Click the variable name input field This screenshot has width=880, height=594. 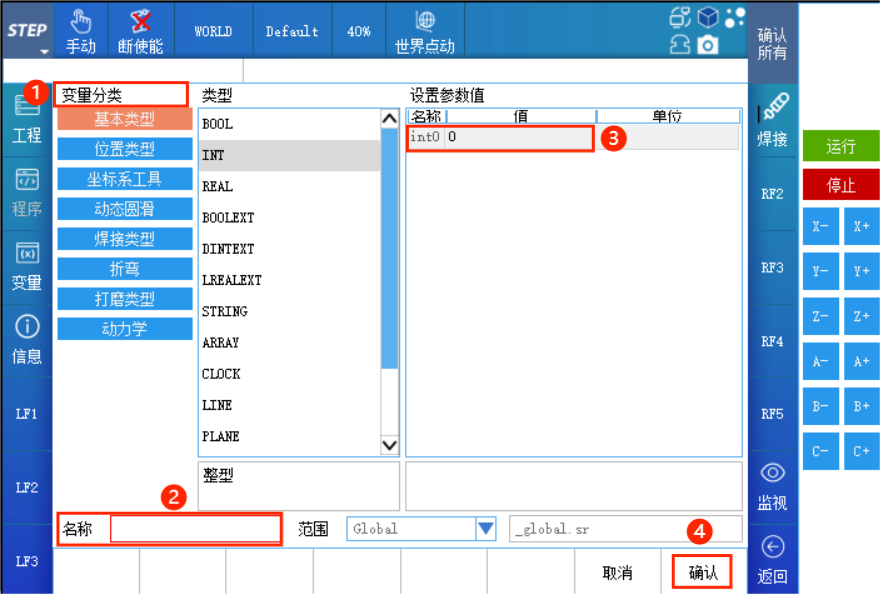(x=195, y=529)
